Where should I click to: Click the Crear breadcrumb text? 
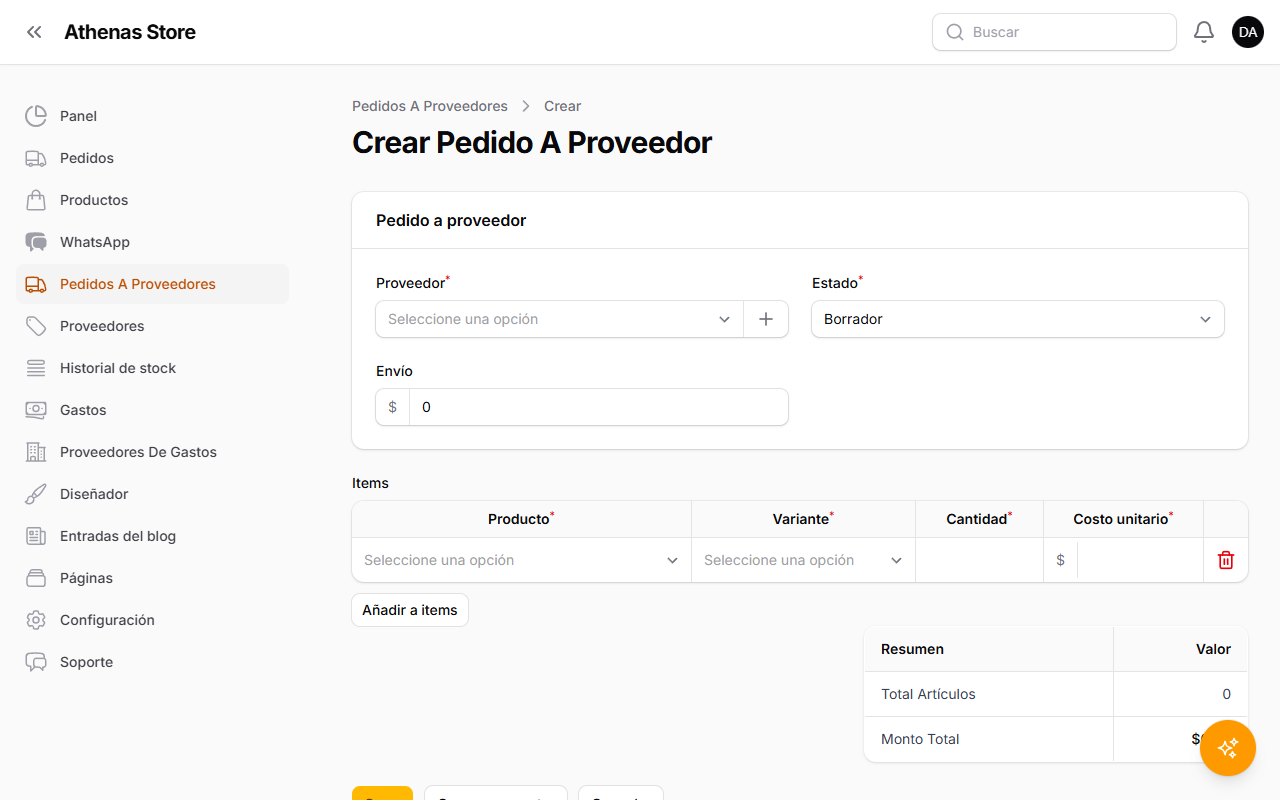[562, 106]
